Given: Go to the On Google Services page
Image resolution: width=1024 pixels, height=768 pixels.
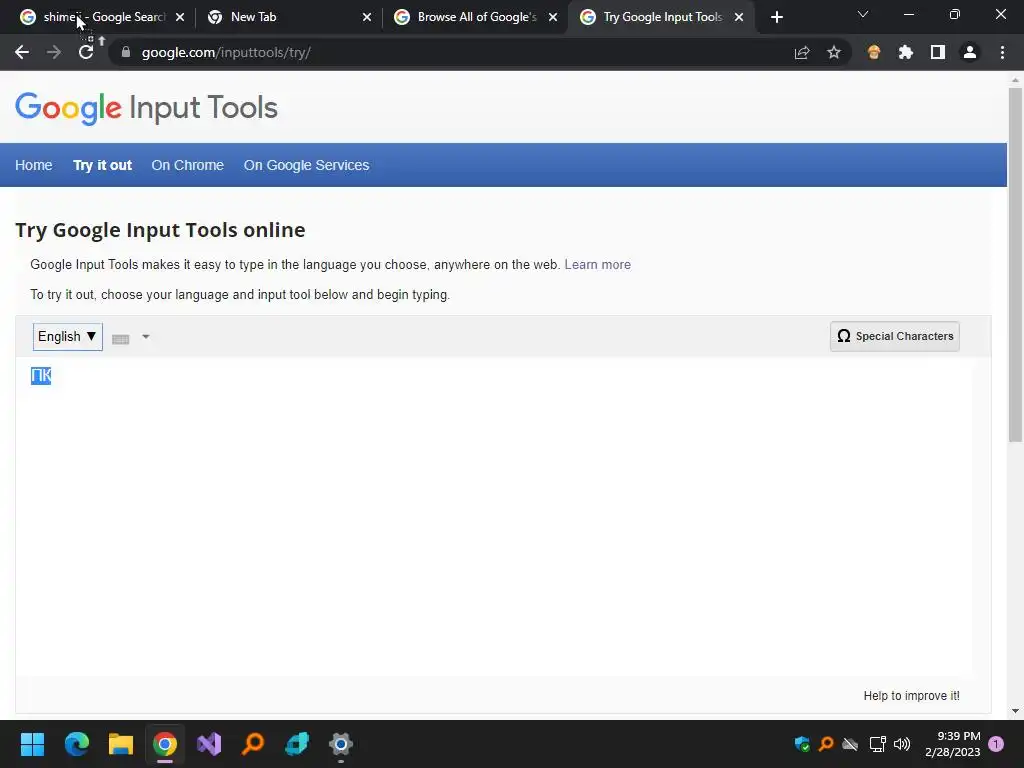Looking at the screenshot, I should click(x=306, y=165).
